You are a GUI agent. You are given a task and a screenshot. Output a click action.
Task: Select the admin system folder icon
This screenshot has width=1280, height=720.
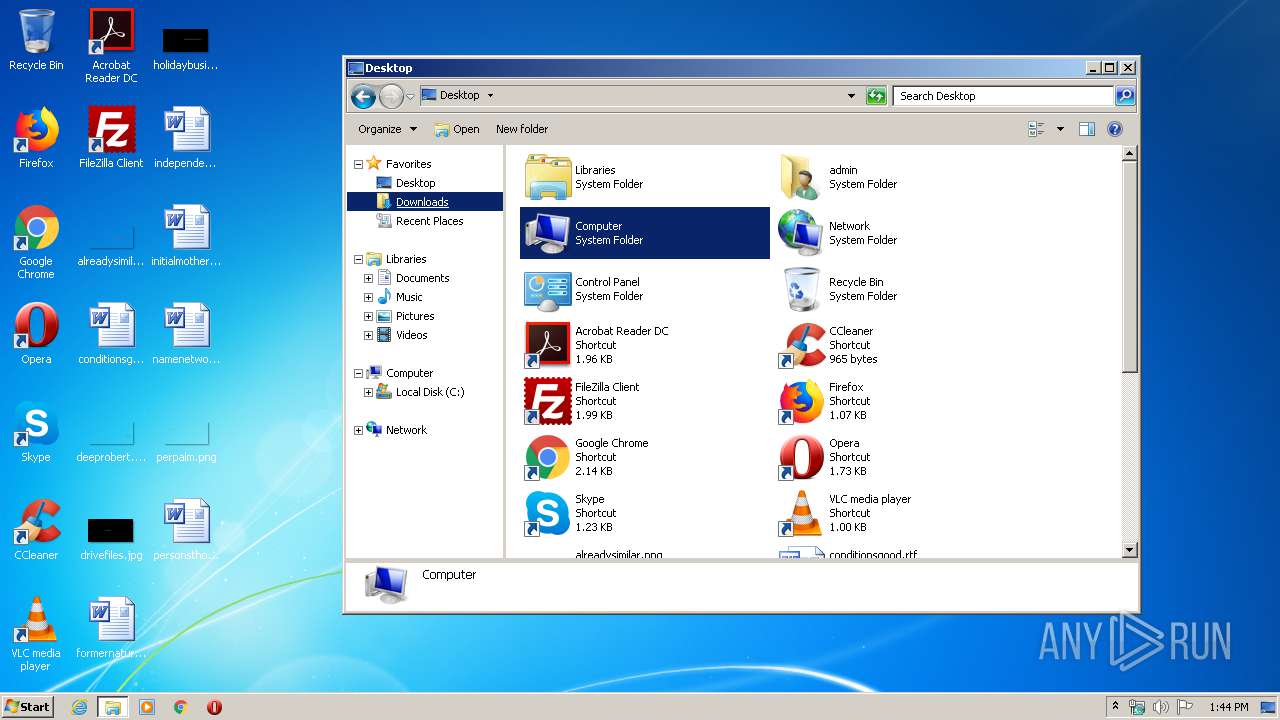point(801,177)
